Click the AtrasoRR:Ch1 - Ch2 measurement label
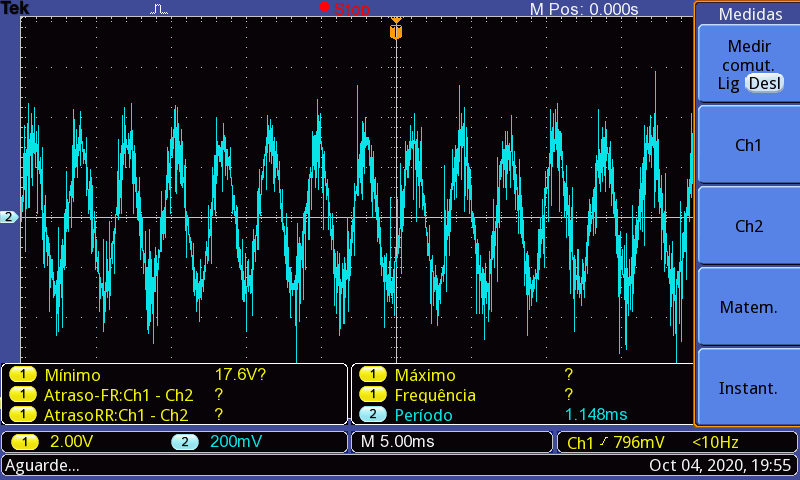The image size is (800, 480). click(x=116, y=415)
